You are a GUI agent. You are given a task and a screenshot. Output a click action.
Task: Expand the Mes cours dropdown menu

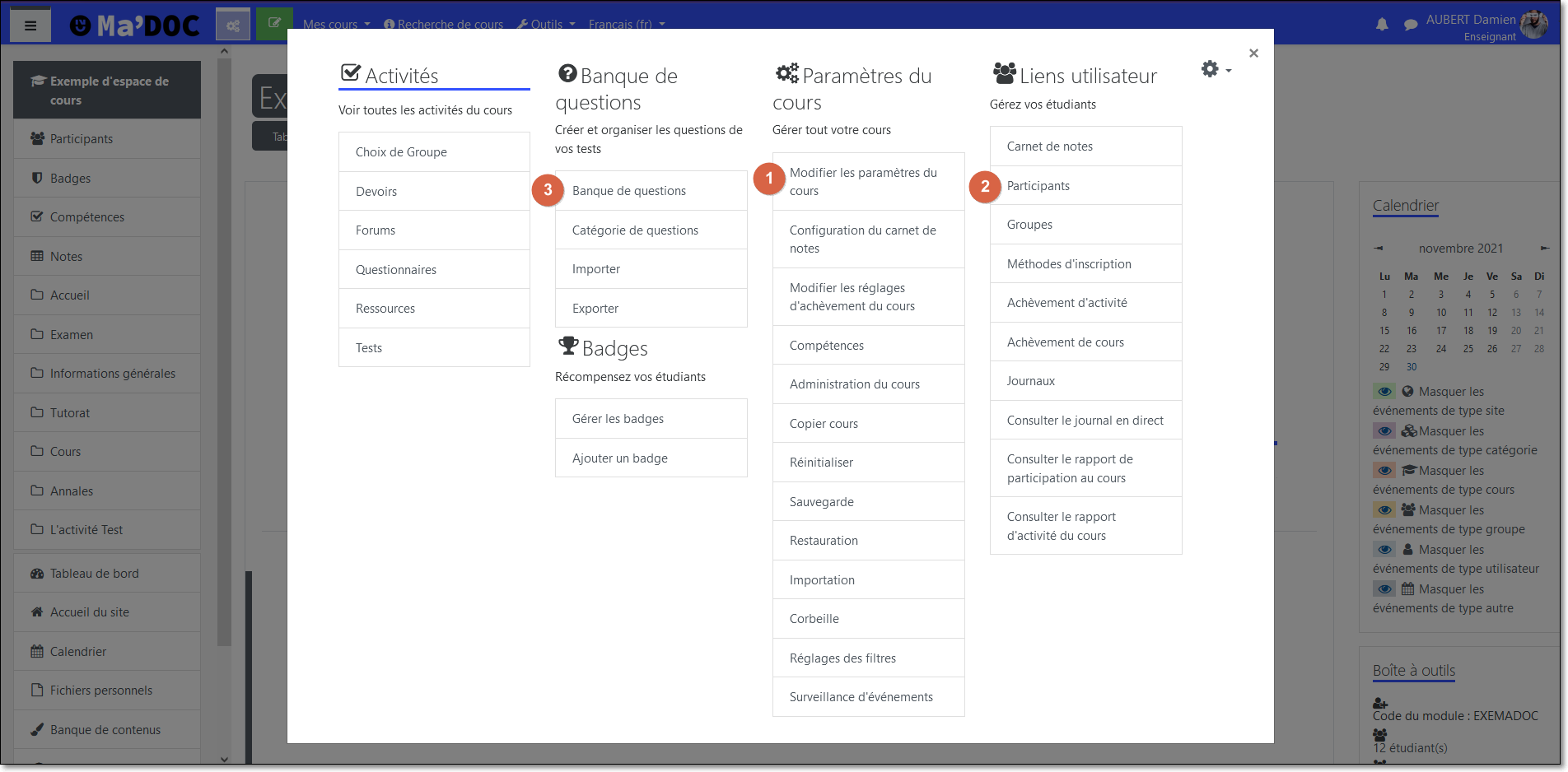coord(336,25)
